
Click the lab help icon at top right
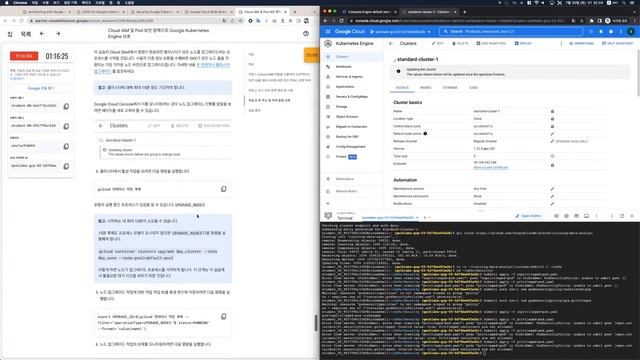[306, 34]
